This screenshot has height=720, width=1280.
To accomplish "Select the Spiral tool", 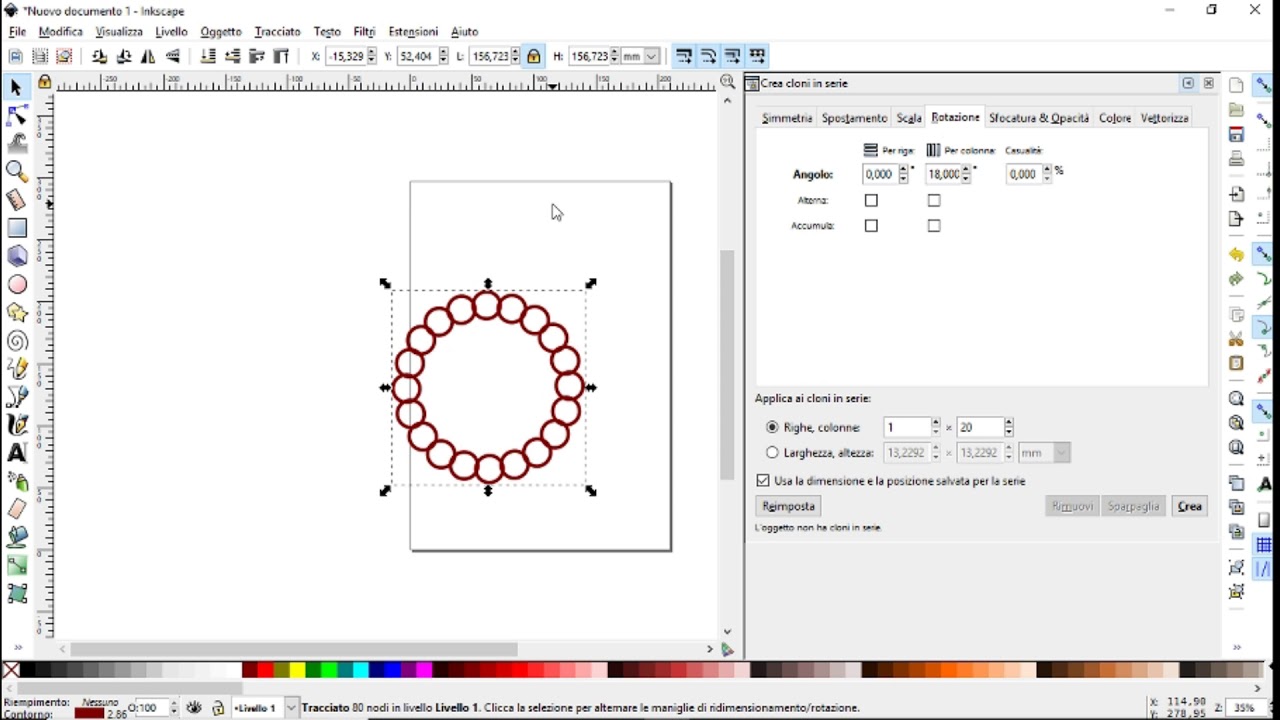I will click(16, 340).
